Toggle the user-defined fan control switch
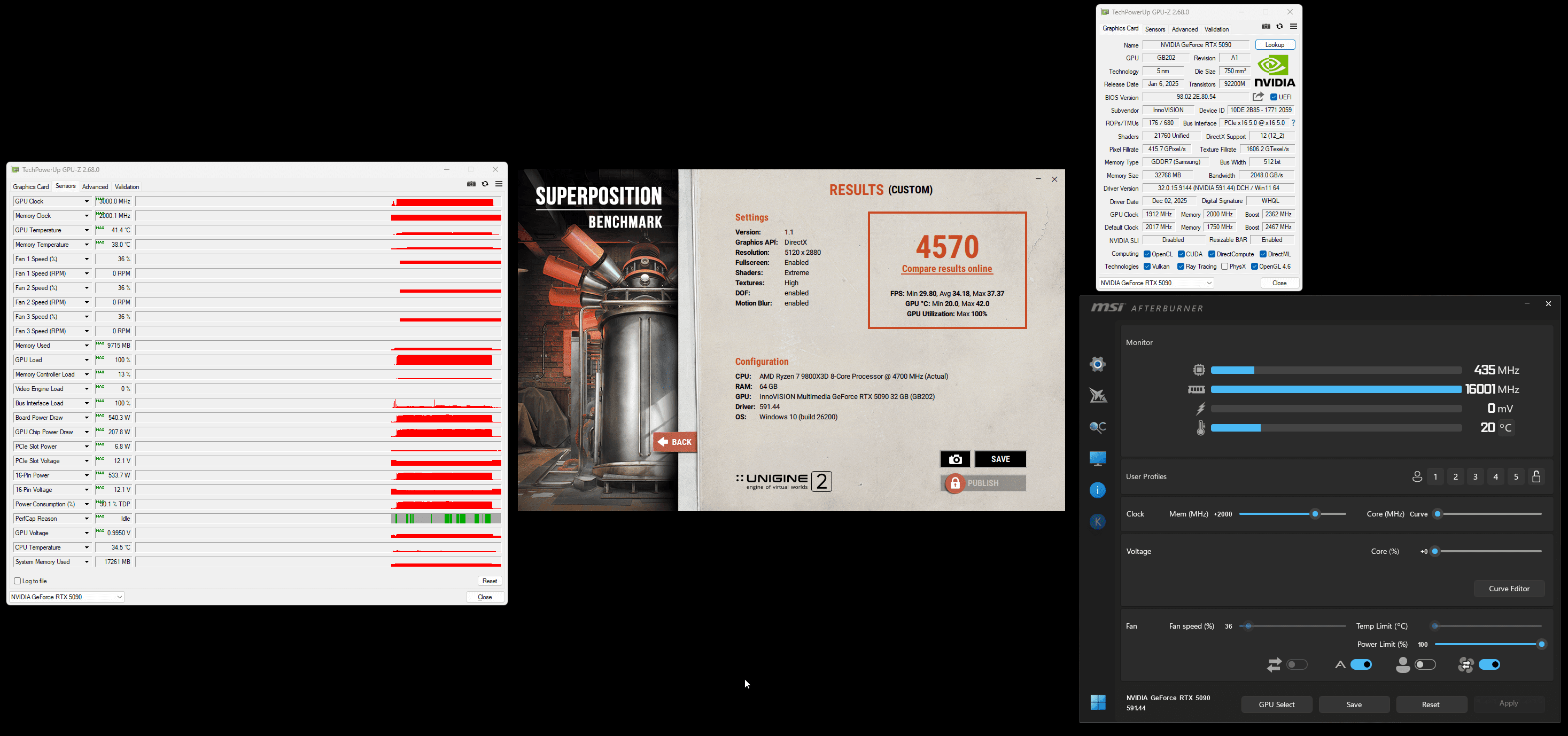Image resolution: width=1568 pixels, height=736 pixels. pos(1425,665)
